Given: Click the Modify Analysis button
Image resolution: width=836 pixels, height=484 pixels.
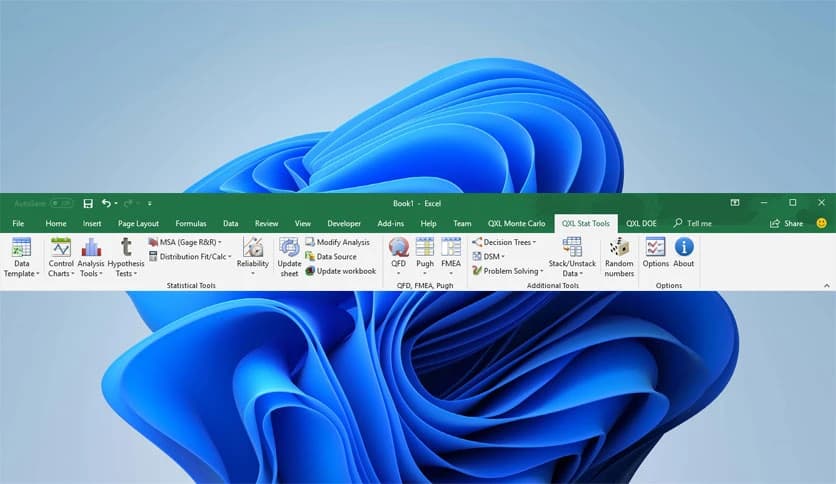Looking at the screenshot, I should pyautogui.click(x=338, y=242).
